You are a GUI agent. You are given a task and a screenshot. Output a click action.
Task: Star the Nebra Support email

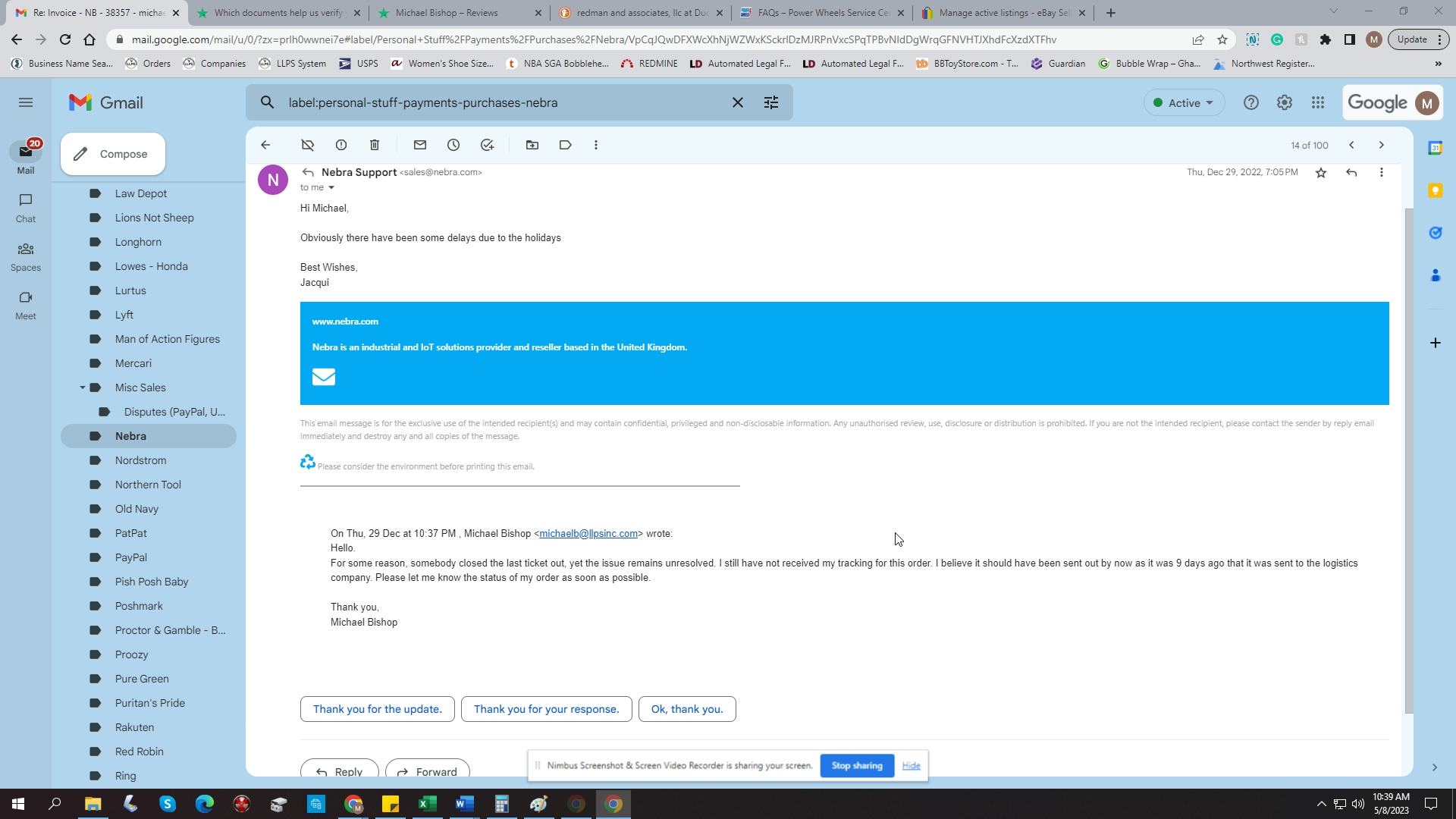[x=1321, y=173]
